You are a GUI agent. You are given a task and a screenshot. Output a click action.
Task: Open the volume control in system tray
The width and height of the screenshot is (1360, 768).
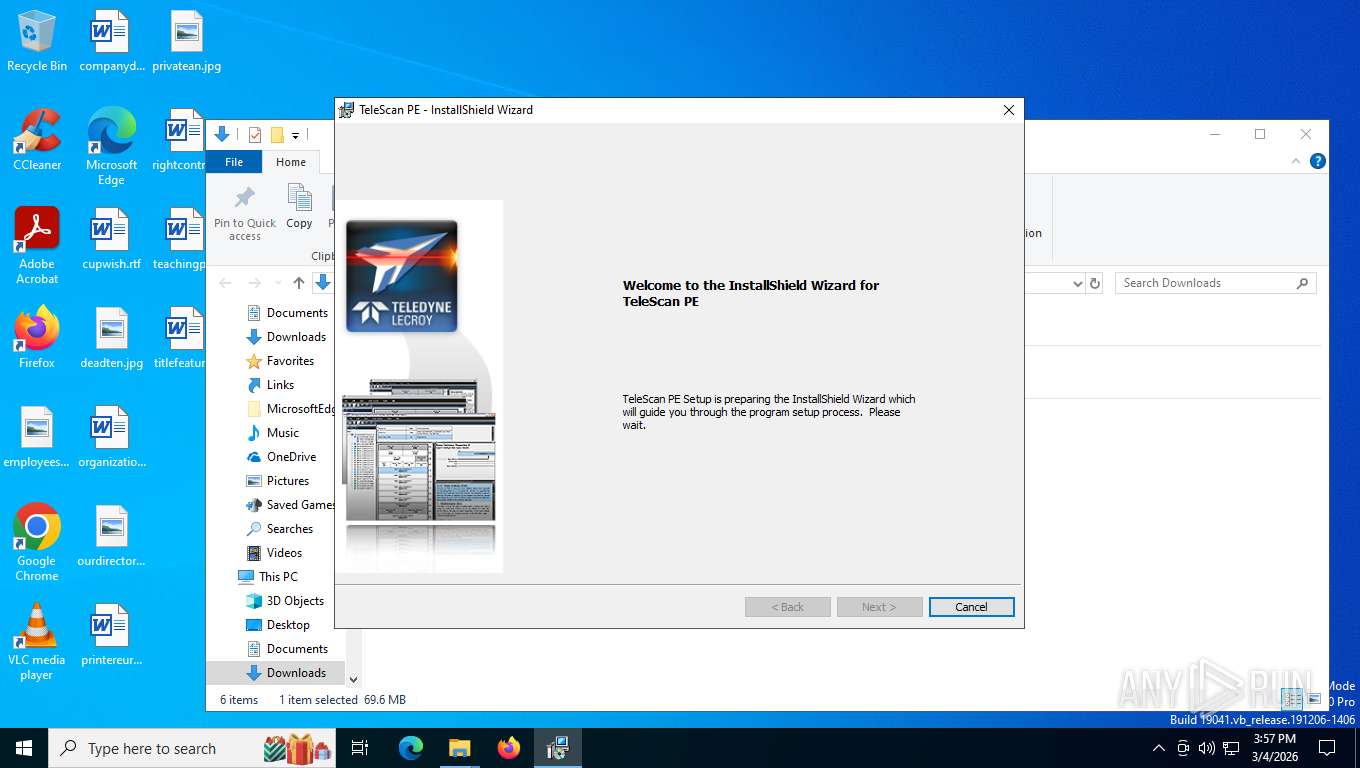coord(1207,748)
